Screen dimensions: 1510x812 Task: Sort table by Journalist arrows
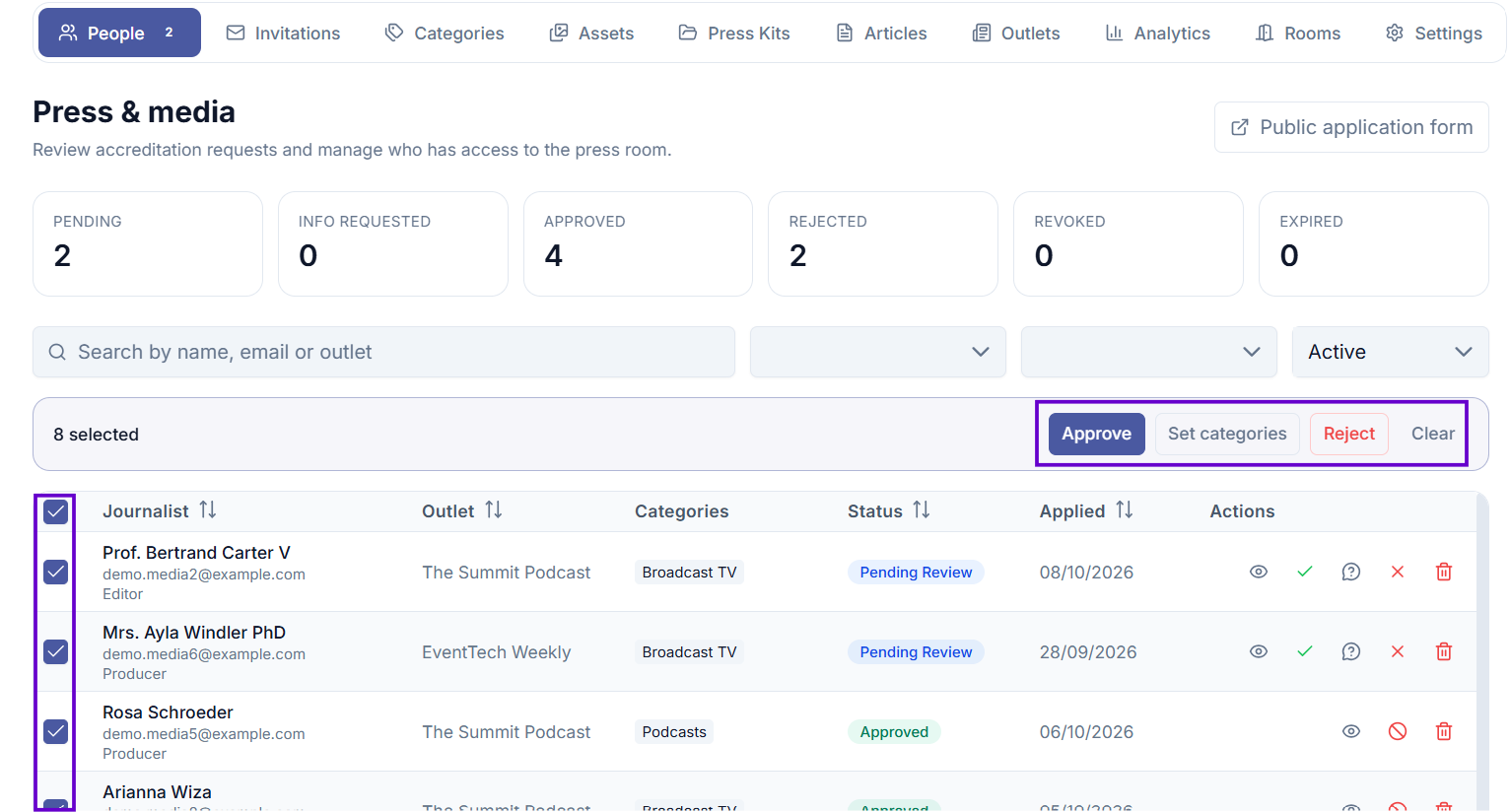(x=207, y=510)
